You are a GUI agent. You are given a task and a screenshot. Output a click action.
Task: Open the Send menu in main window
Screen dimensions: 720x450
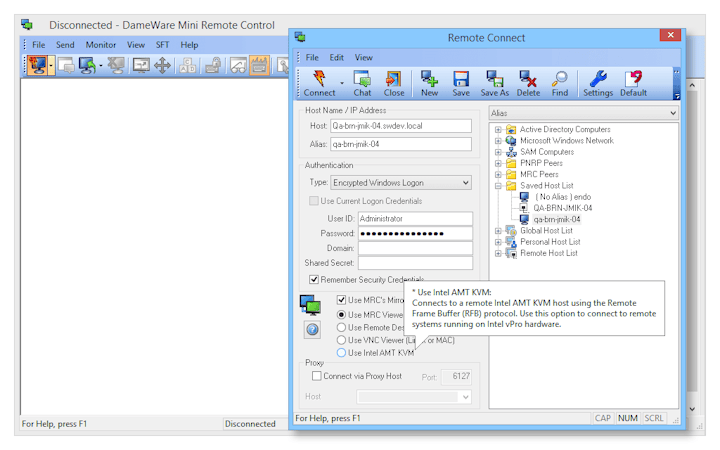tap(65, 45)
